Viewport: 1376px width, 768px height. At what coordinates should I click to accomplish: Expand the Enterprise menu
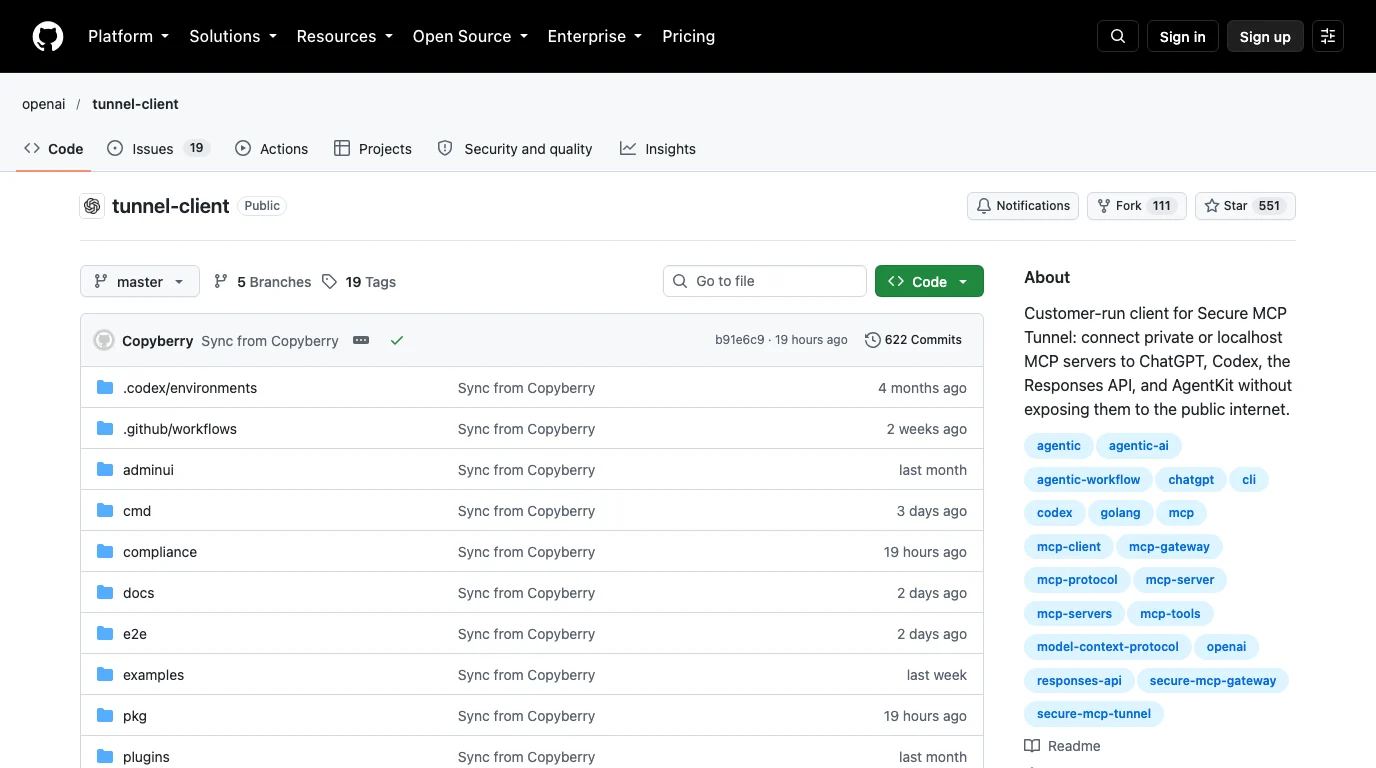(x=594, y=36)
